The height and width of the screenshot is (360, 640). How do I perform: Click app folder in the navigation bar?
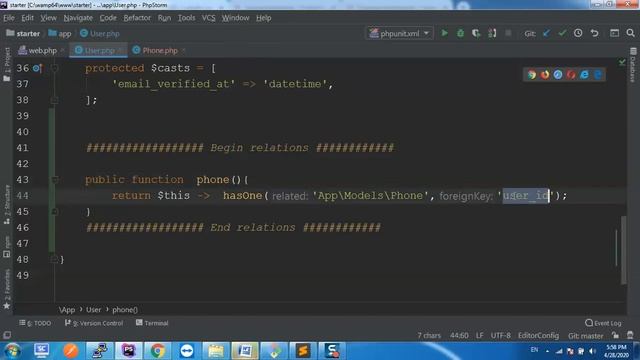60,33
